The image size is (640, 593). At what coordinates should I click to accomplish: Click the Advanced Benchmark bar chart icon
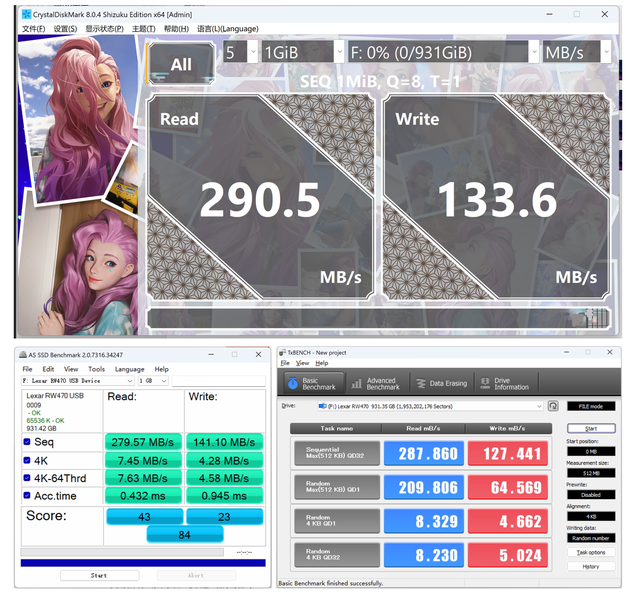[356, 384]
